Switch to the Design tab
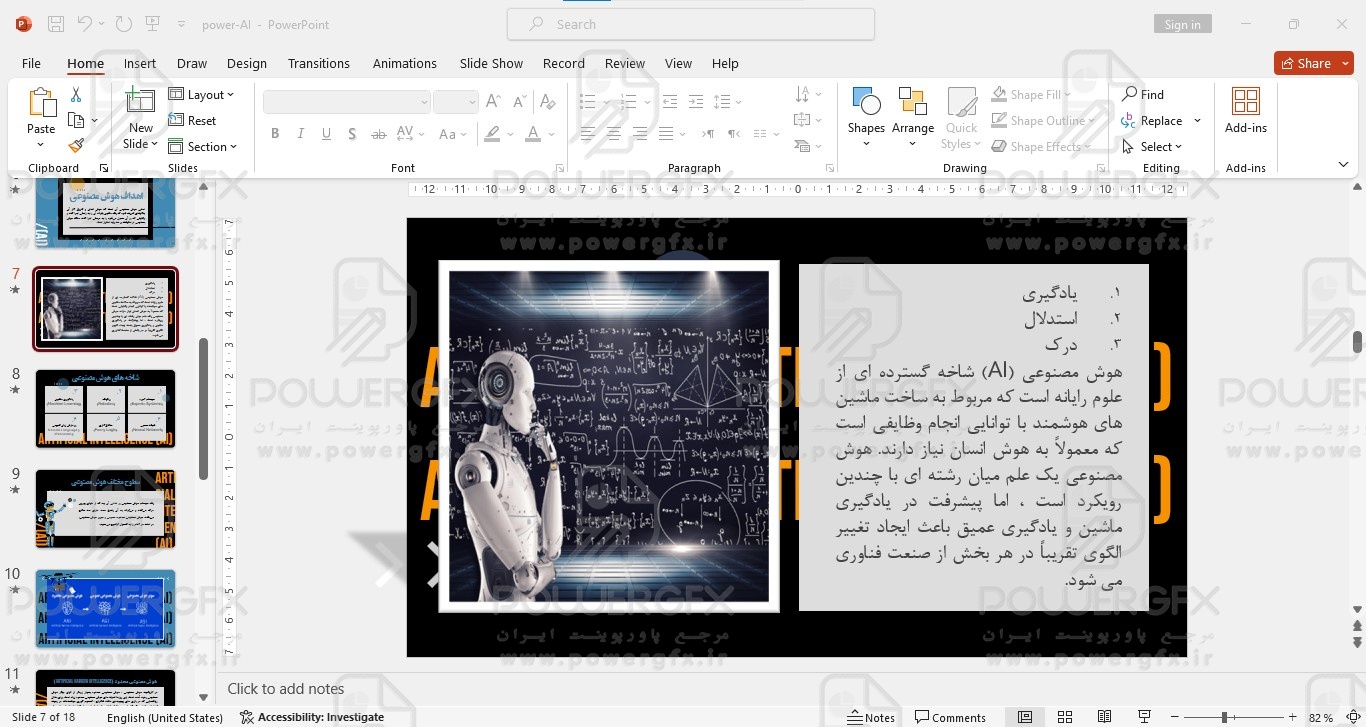1366x727 pixels. tap(246, 63)
